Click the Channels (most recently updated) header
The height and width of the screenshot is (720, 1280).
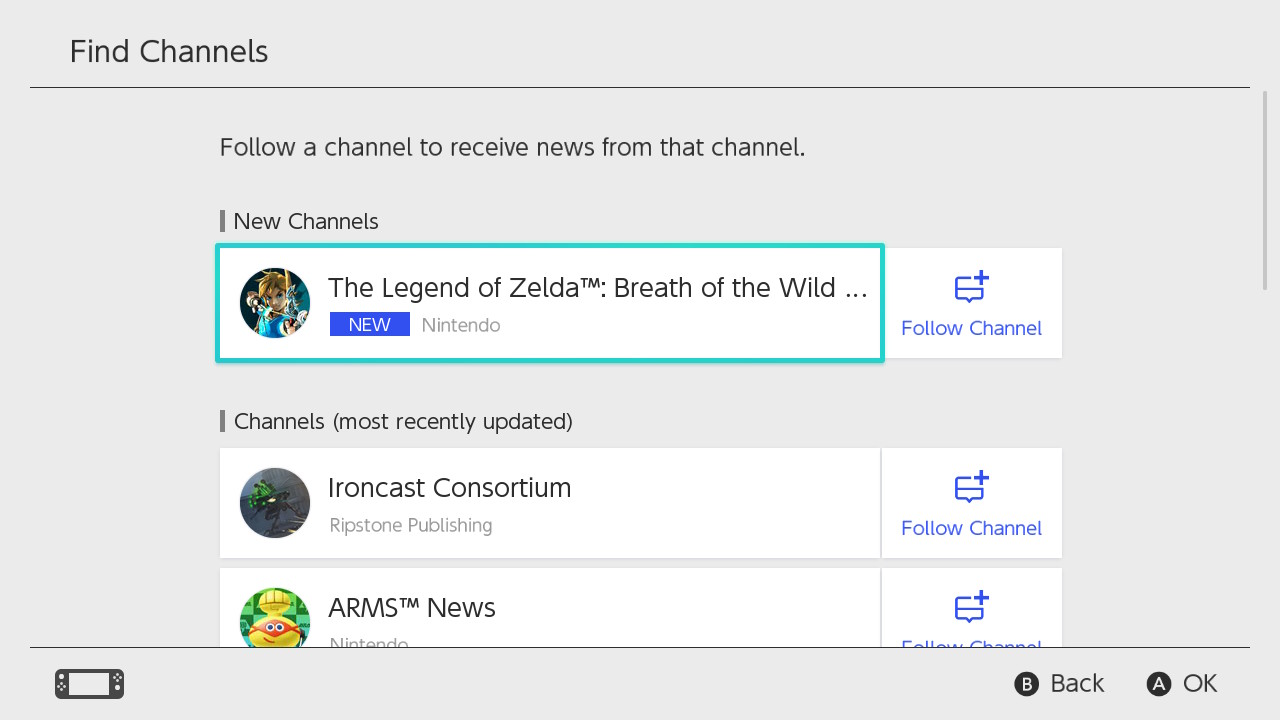point(402,421)
